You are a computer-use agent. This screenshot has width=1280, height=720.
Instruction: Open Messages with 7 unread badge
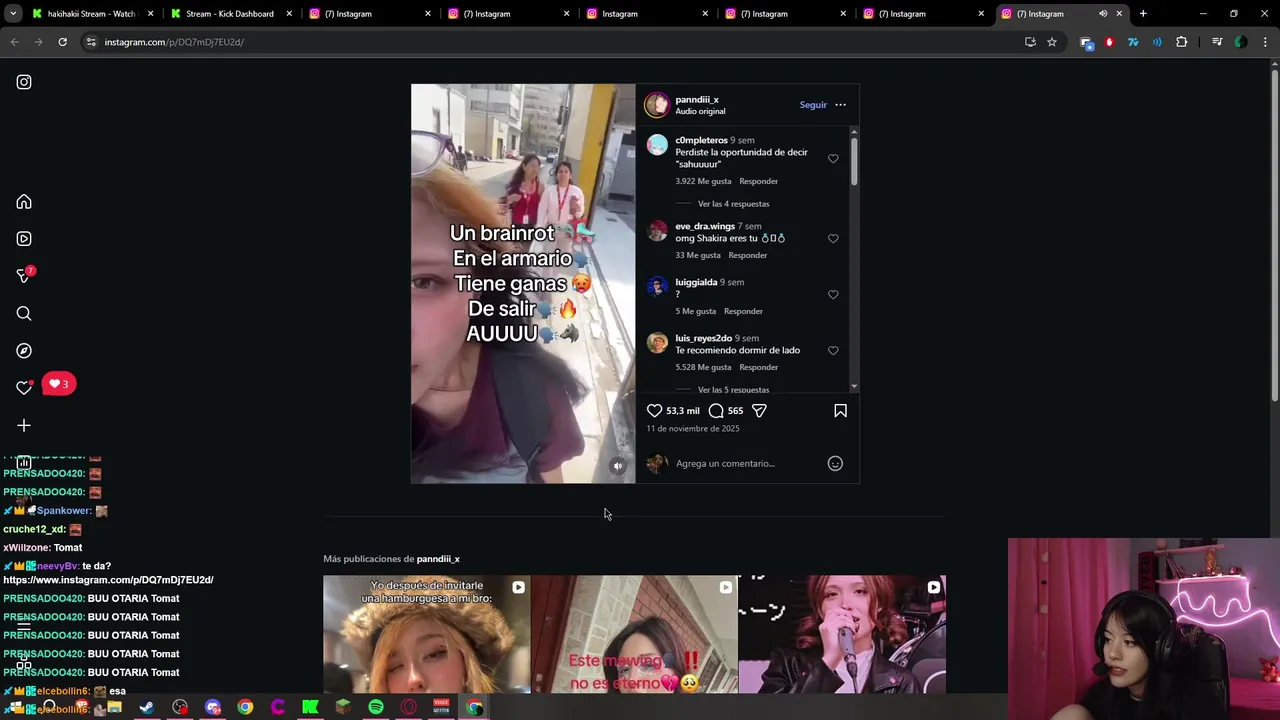pos(25,275)
